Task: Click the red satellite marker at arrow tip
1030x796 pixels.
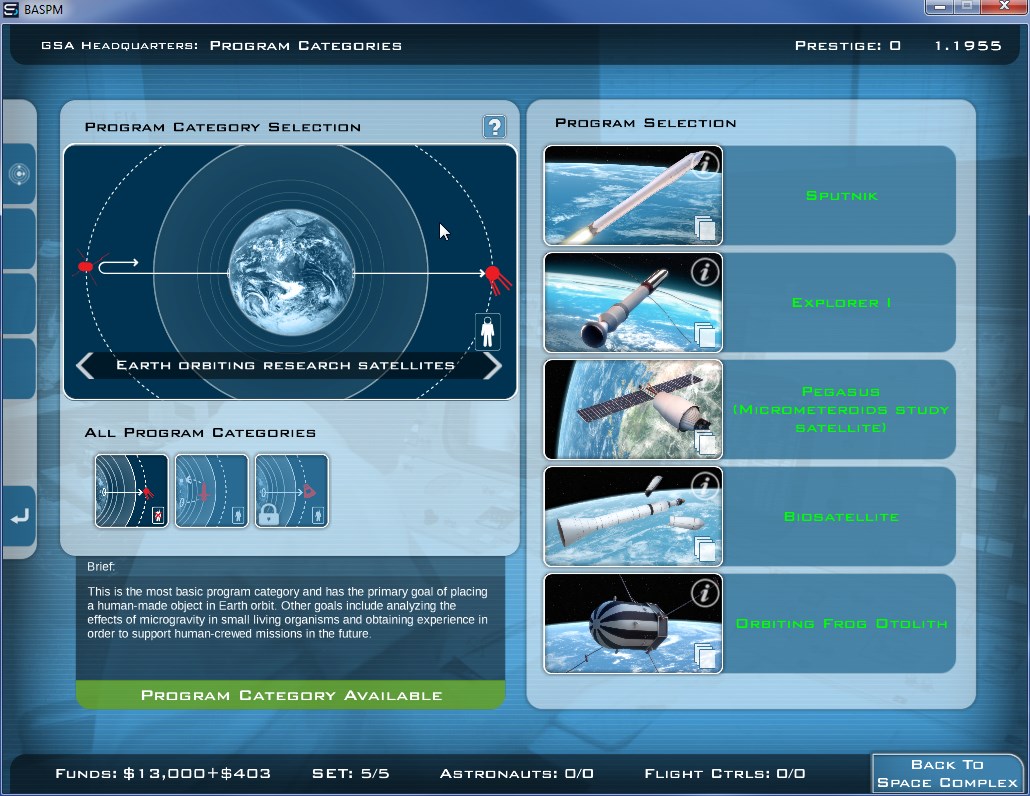Action: click(497, 278)
